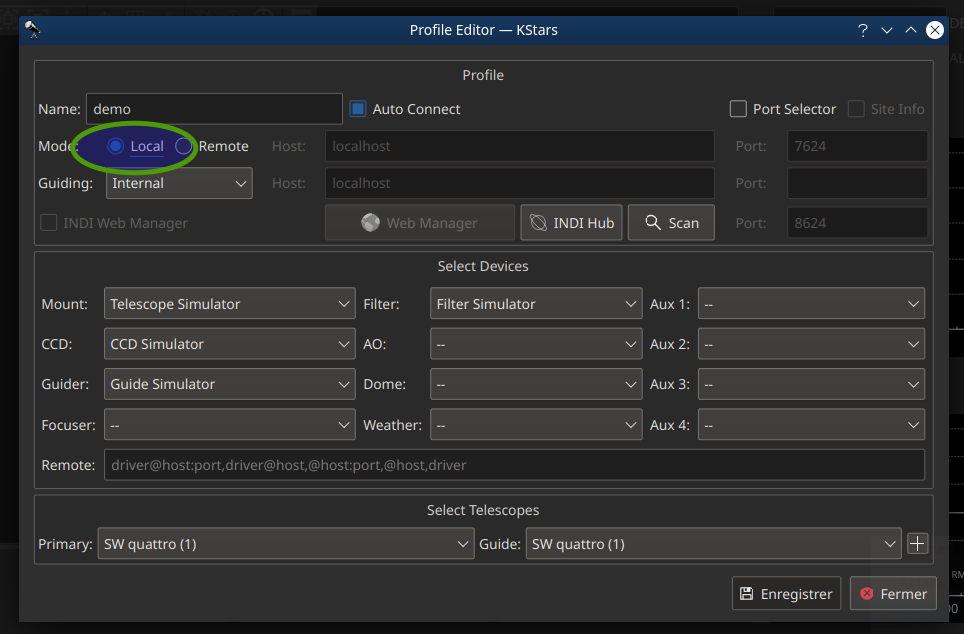Screen dimensions: 964x634
Task: Click the Remote drivers input field
Action: tap(514, 465)
